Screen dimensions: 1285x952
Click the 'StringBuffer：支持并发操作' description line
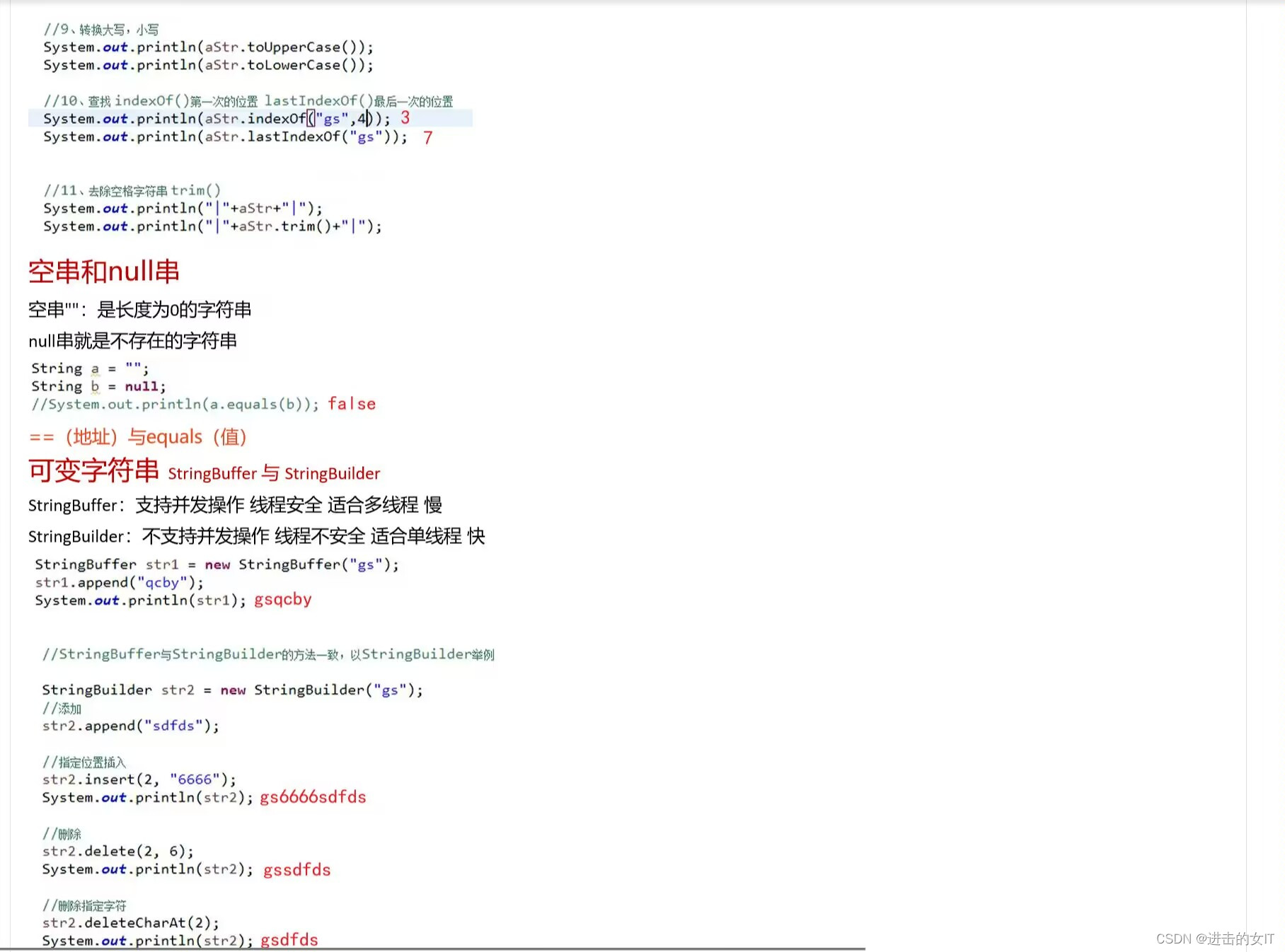236,505
